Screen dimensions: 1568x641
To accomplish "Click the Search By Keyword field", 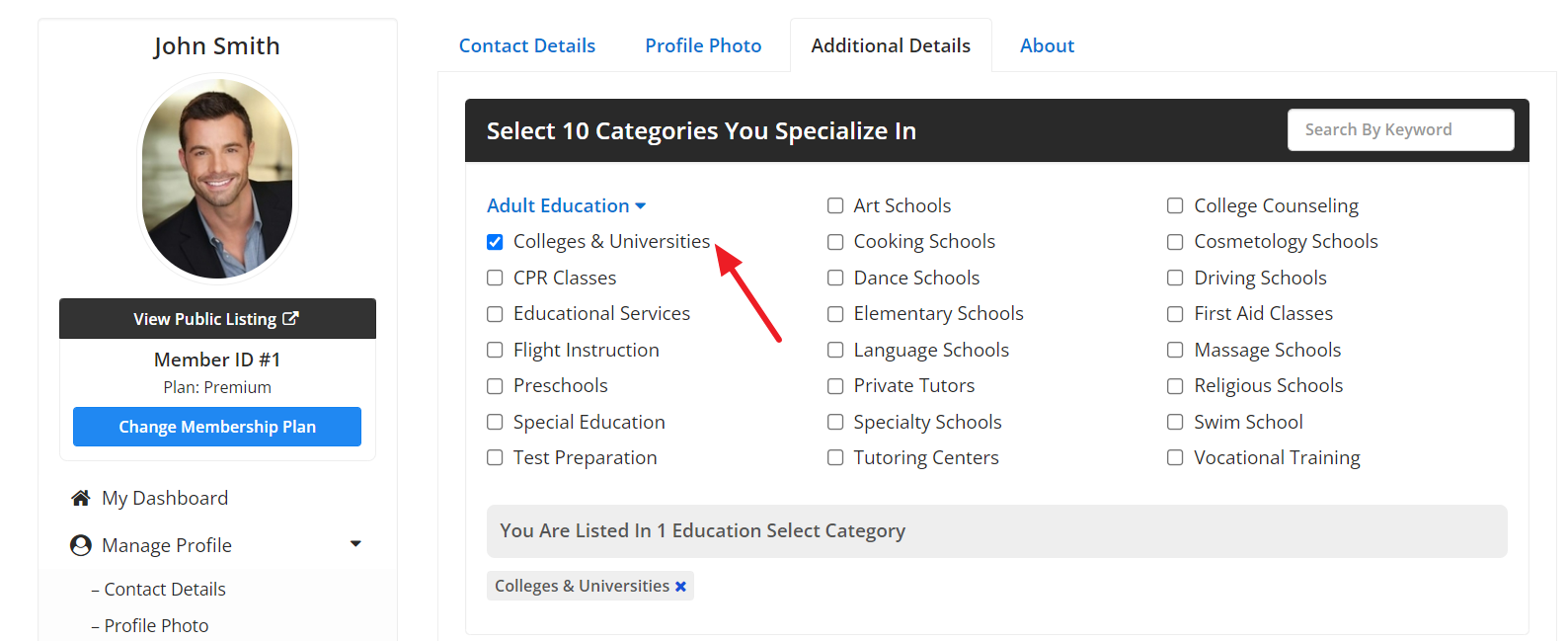I will [x=1400, y=129].
